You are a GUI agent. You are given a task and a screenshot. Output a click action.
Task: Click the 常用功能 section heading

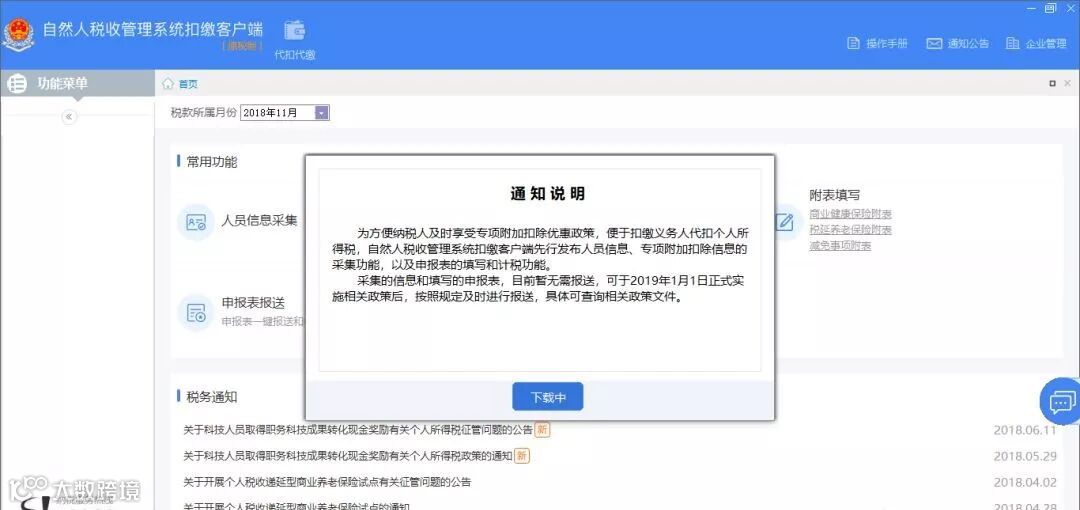pyautogui.click(x=212, y=162)
